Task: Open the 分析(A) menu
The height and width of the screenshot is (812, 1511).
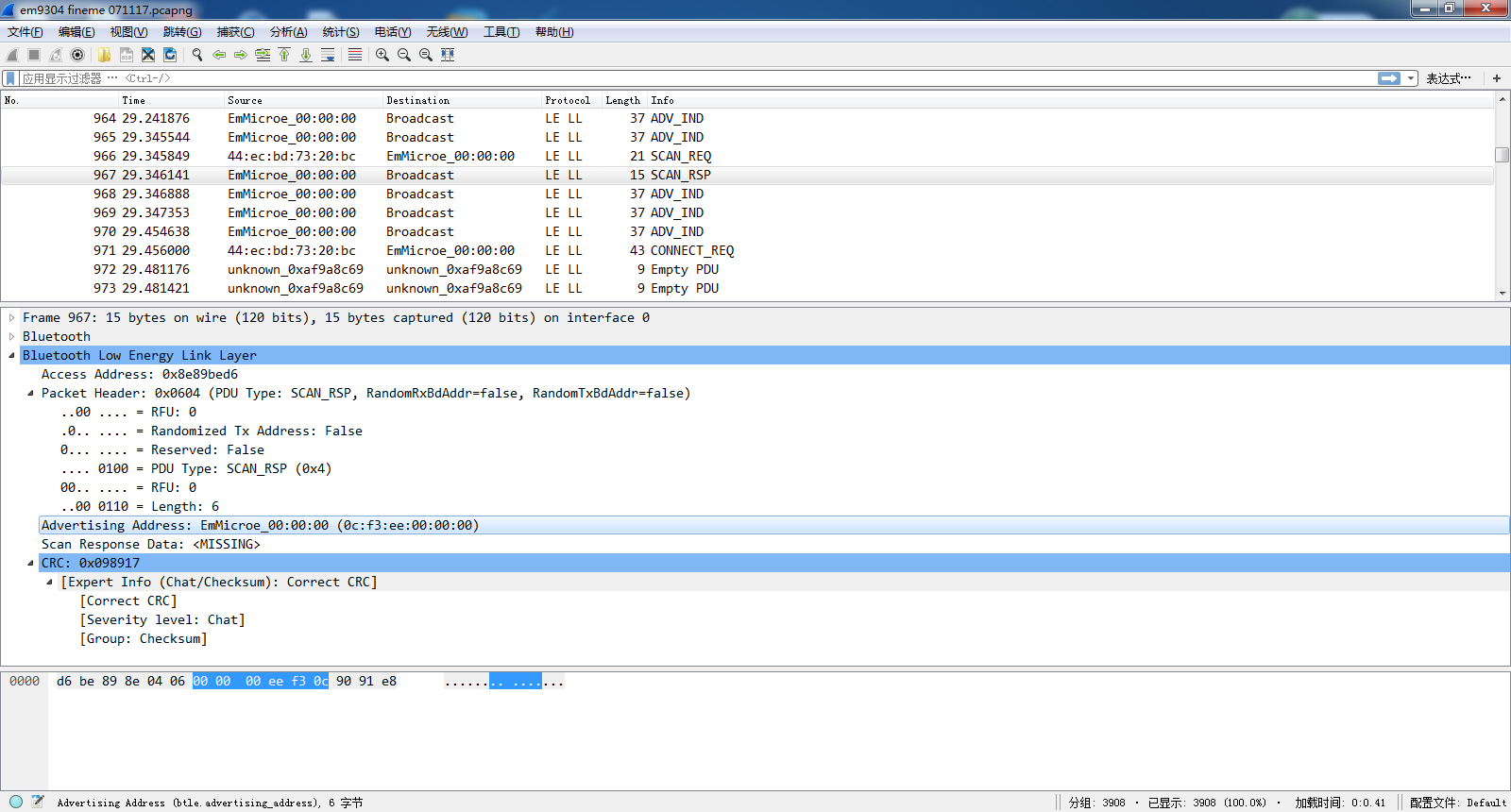Action: click(288, 32)
